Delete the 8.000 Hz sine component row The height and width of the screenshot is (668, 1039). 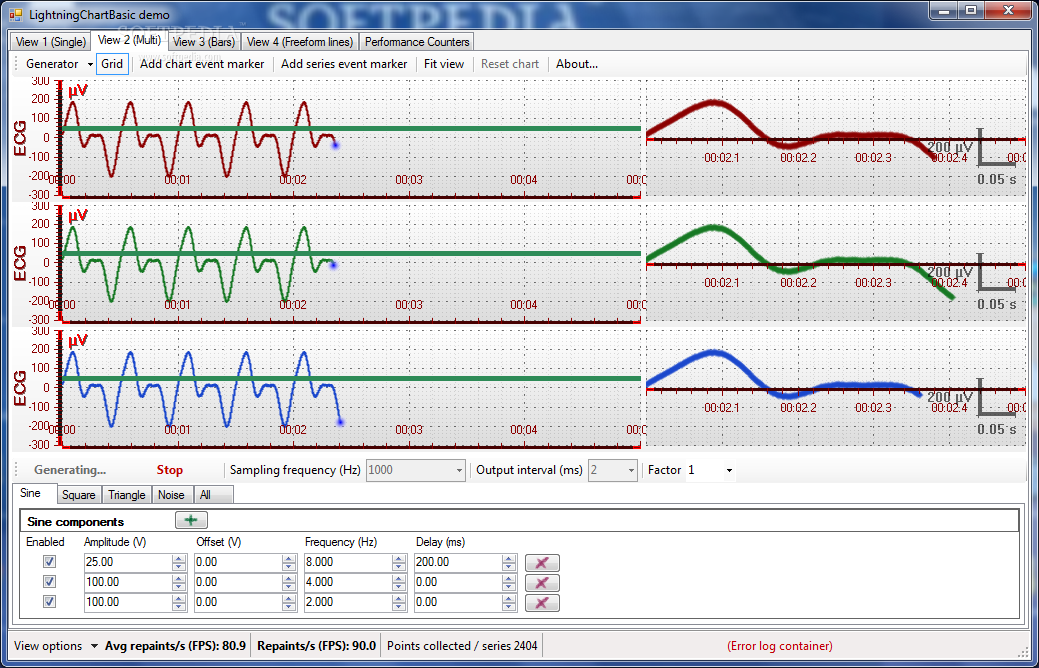[542, 563]
